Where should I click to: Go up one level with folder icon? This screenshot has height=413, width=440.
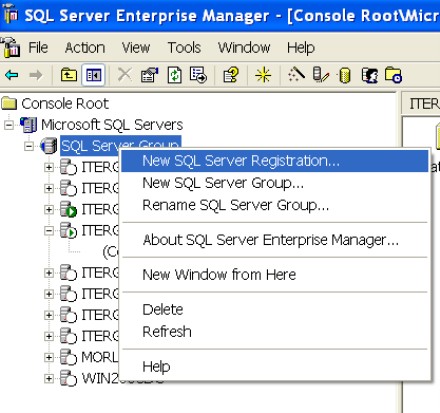coord(69,75)
